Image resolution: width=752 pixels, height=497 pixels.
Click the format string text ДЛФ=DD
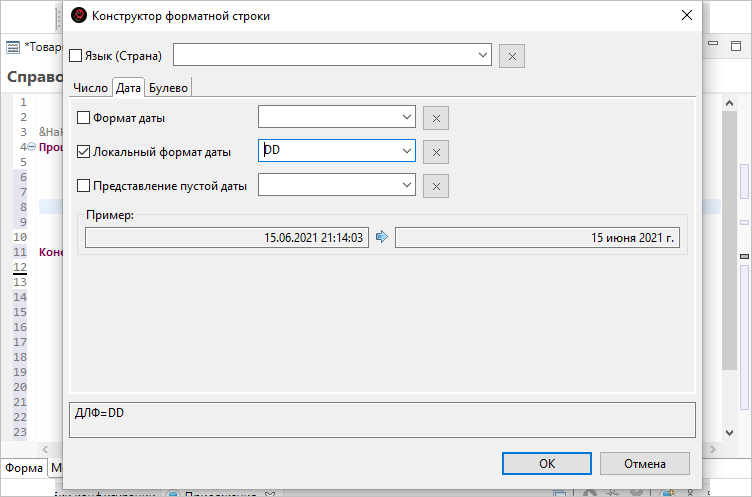click(99, 413)
